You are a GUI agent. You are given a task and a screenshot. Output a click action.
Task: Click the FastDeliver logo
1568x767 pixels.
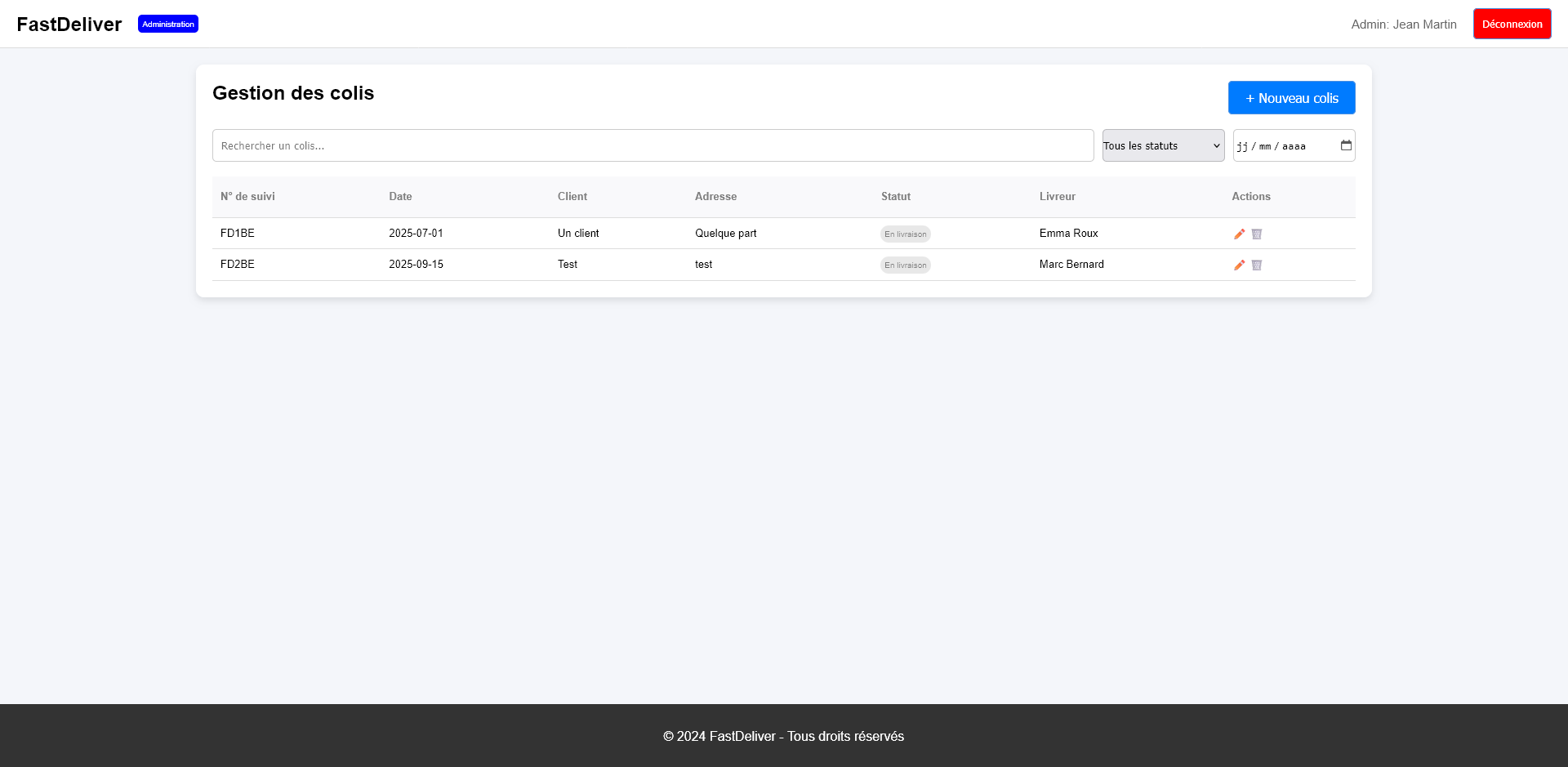pos(69,24)
